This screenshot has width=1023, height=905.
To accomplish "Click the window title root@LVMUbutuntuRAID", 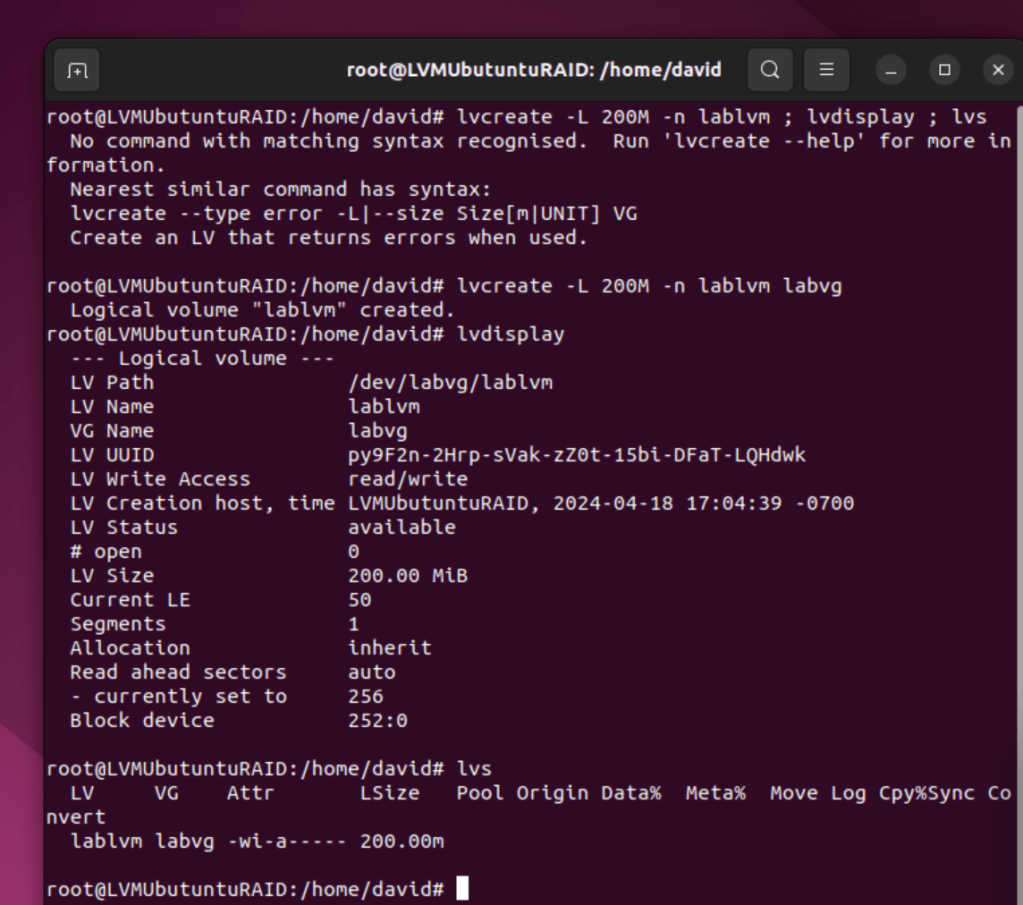I will click(533, 70).
